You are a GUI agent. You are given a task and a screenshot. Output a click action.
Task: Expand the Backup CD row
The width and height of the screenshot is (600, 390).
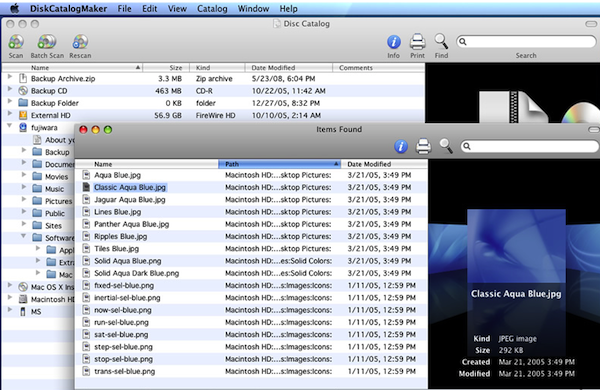tap(10, 89)
